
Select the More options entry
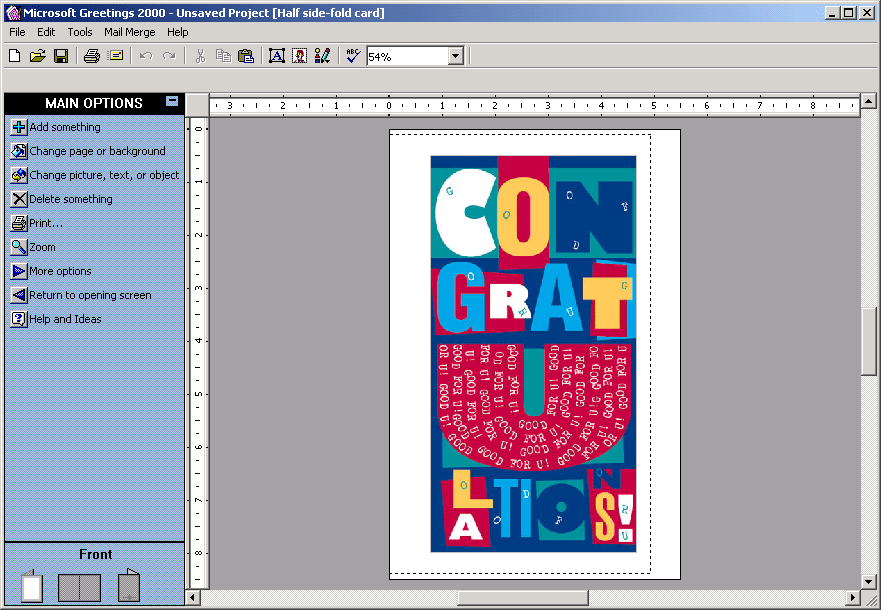pos(60,271)
